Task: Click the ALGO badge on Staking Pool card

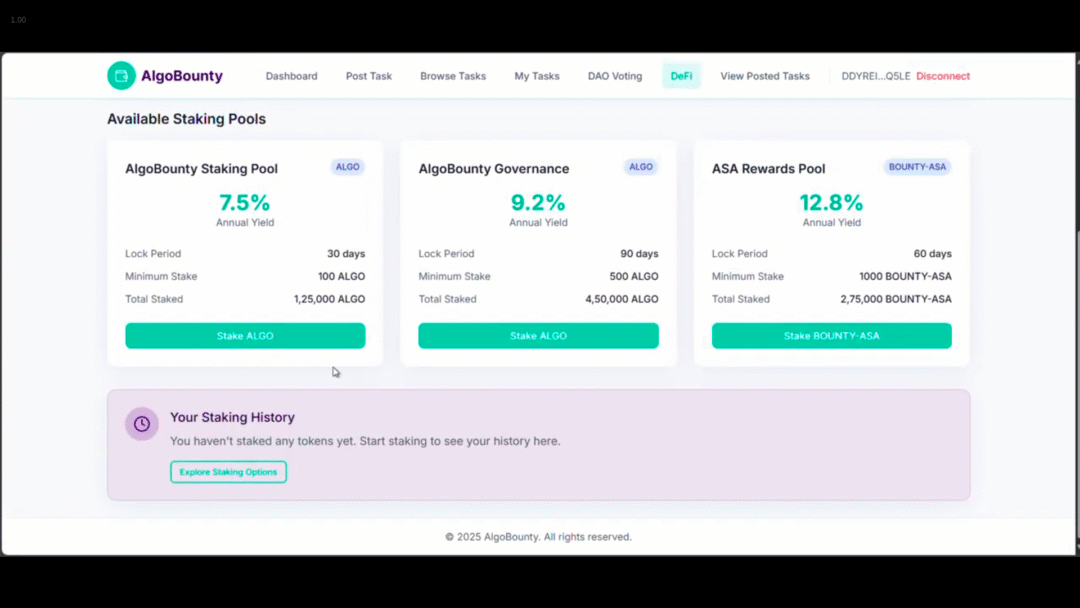Action: point(348,167)
